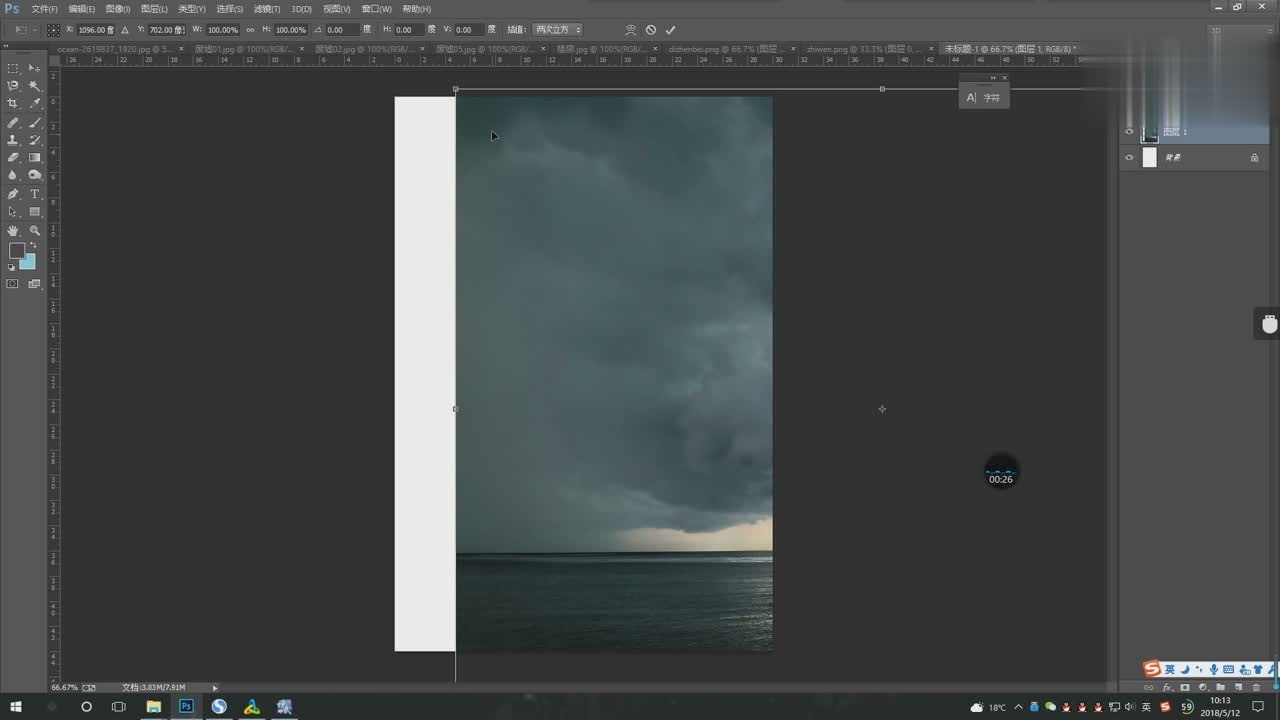Select the History Brush tool
The width and height of the screenshot is (1280, 720).
click(35, 140)
